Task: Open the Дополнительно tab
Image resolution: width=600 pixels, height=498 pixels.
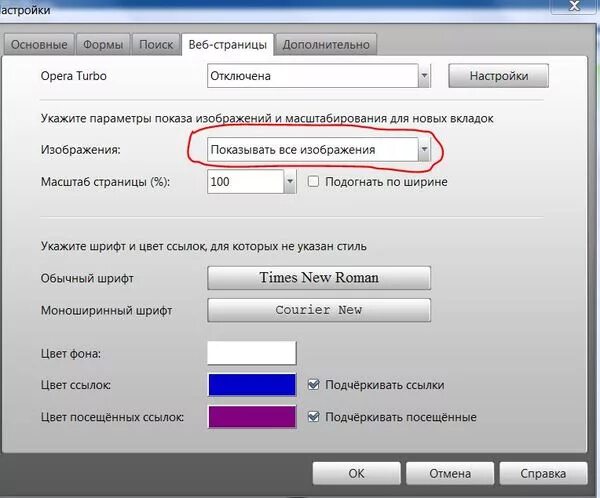Action: 326,44
